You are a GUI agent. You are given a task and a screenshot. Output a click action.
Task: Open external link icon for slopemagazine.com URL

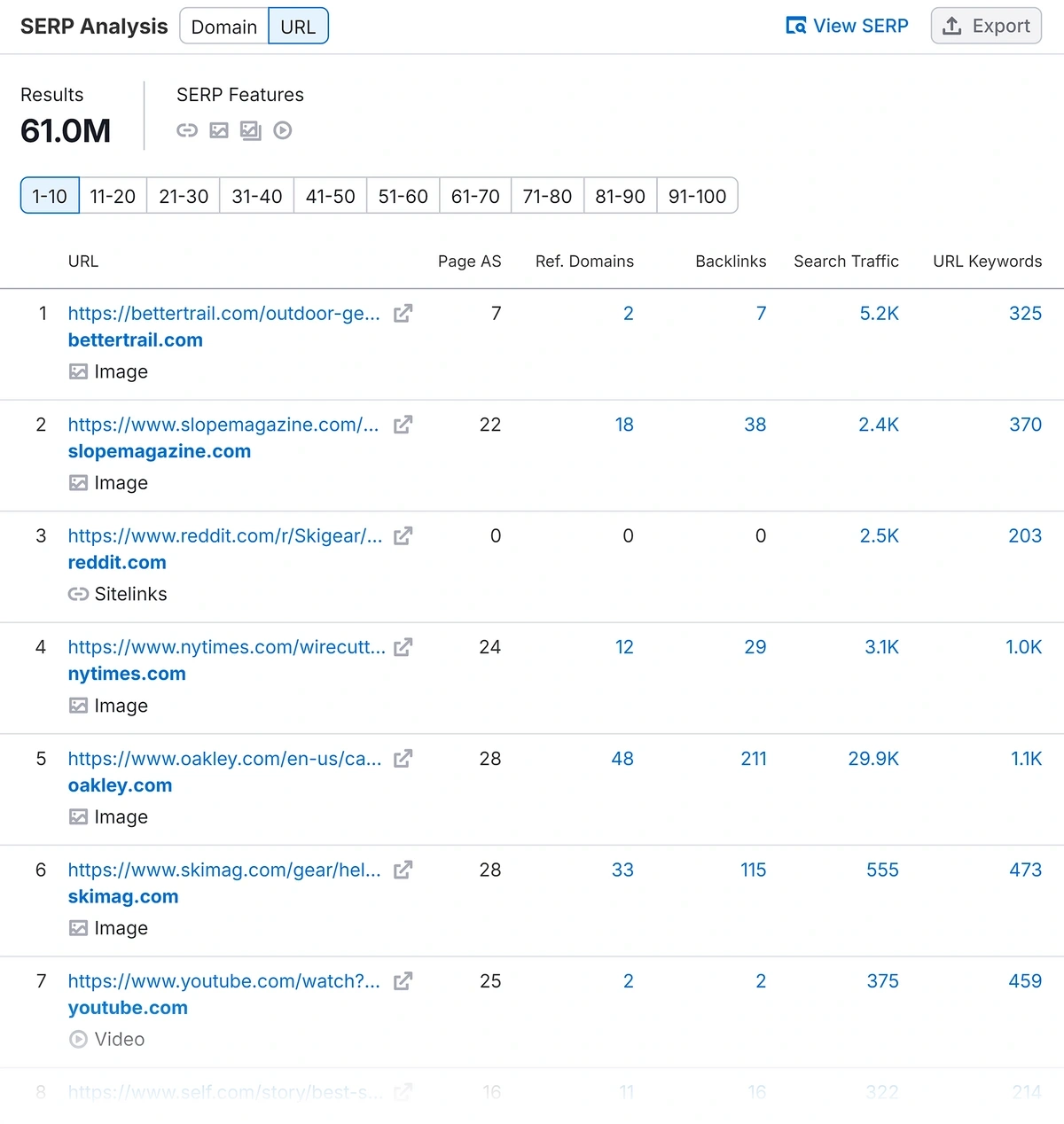403,425
